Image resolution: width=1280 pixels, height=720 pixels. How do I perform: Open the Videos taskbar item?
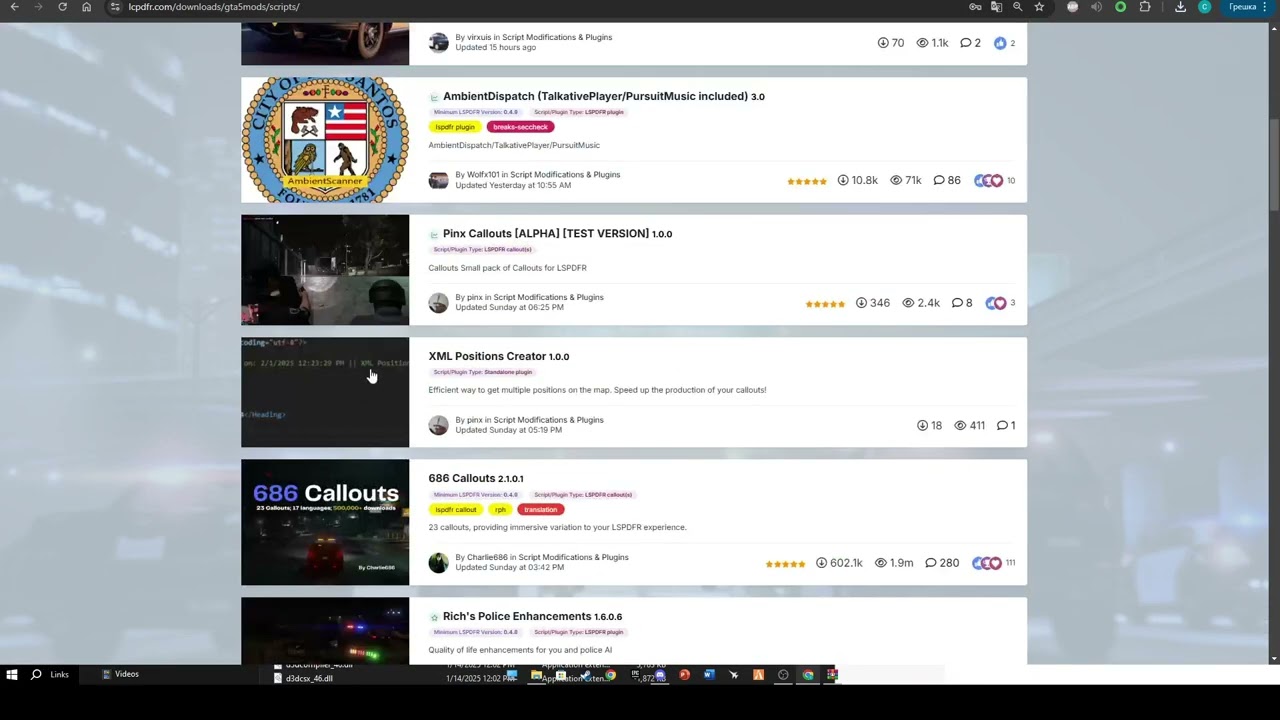tap(120, 674)
